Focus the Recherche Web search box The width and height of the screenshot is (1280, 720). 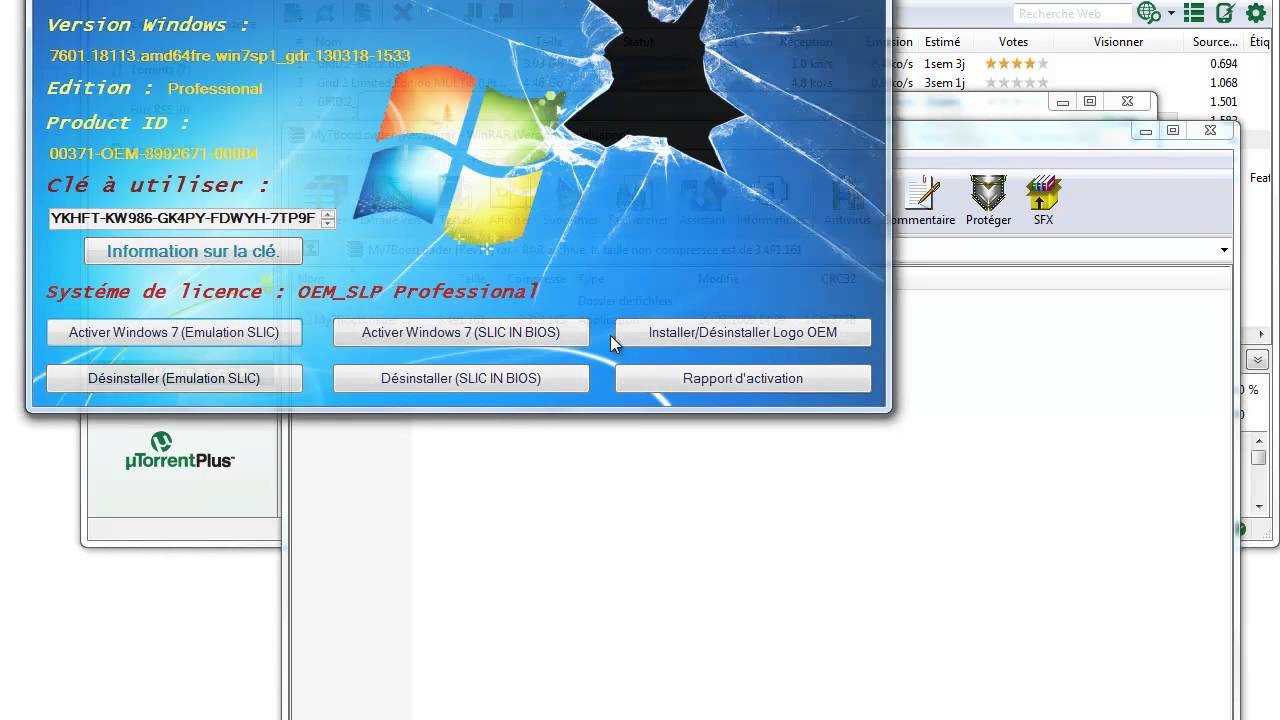(x=1071, y=13)
